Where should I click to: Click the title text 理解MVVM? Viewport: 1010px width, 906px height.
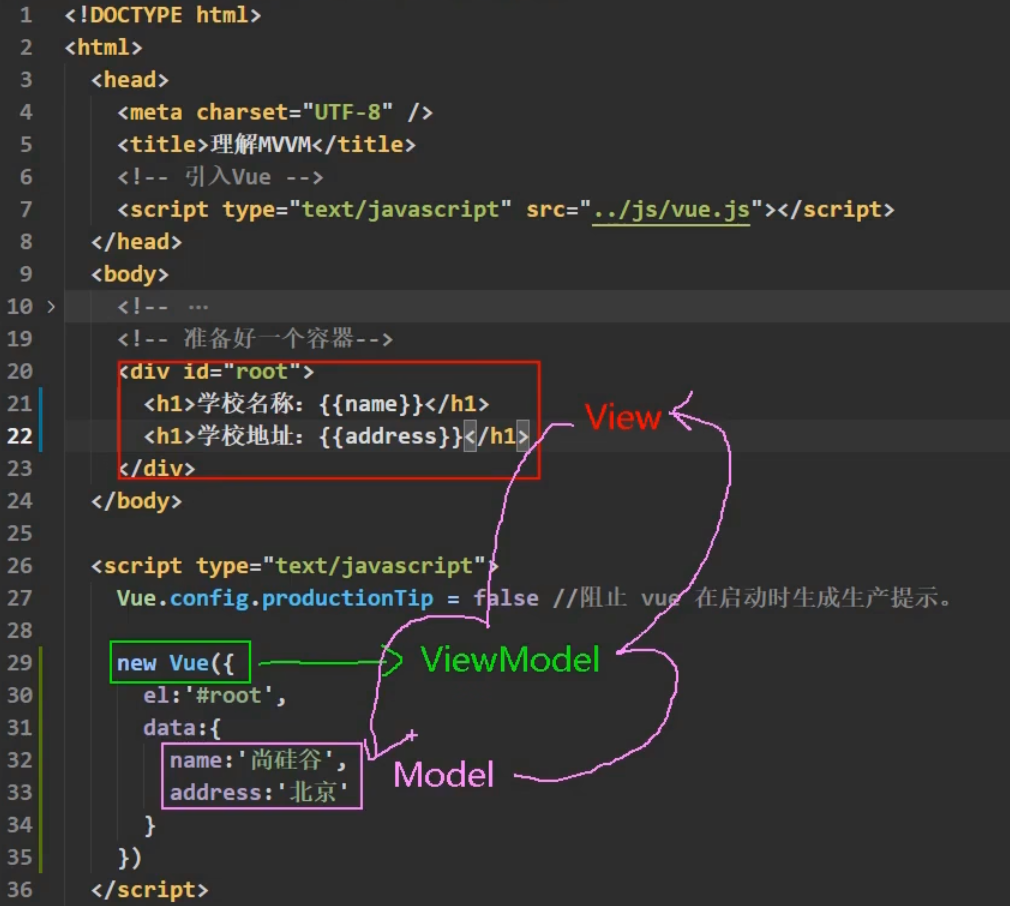(261, 144)
